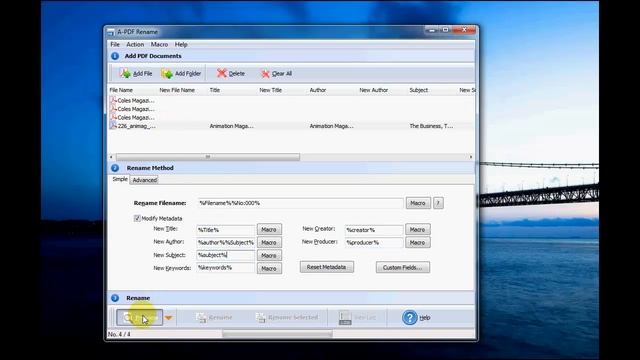This screenshot has width=640, height=360.
Task: Toggle the Modify Metadata checkbox
Action: [137, 218]
